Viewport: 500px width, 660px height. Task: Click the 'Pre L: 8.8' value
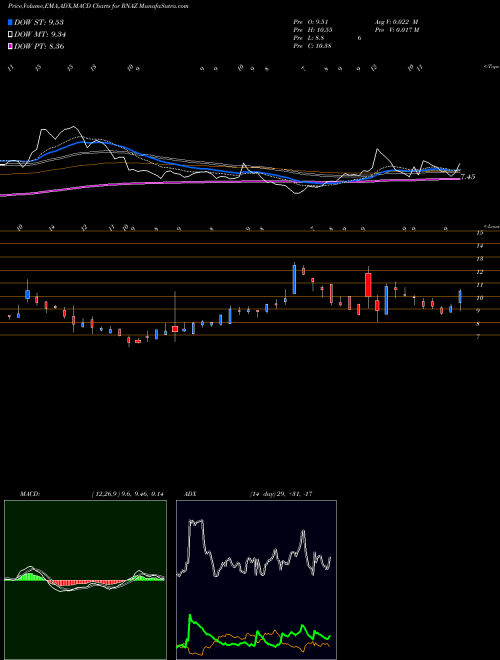point(309,38)
